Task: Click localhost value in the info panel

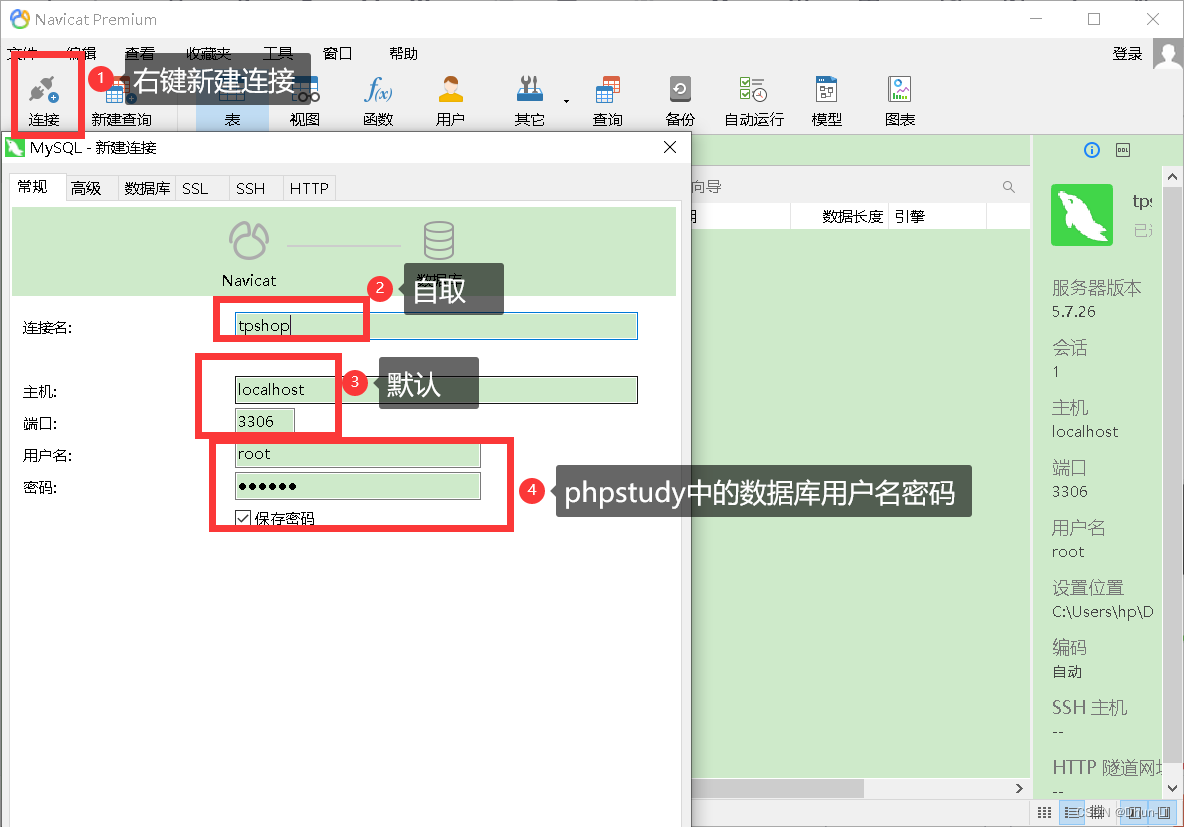Action: click(1084, 431)
